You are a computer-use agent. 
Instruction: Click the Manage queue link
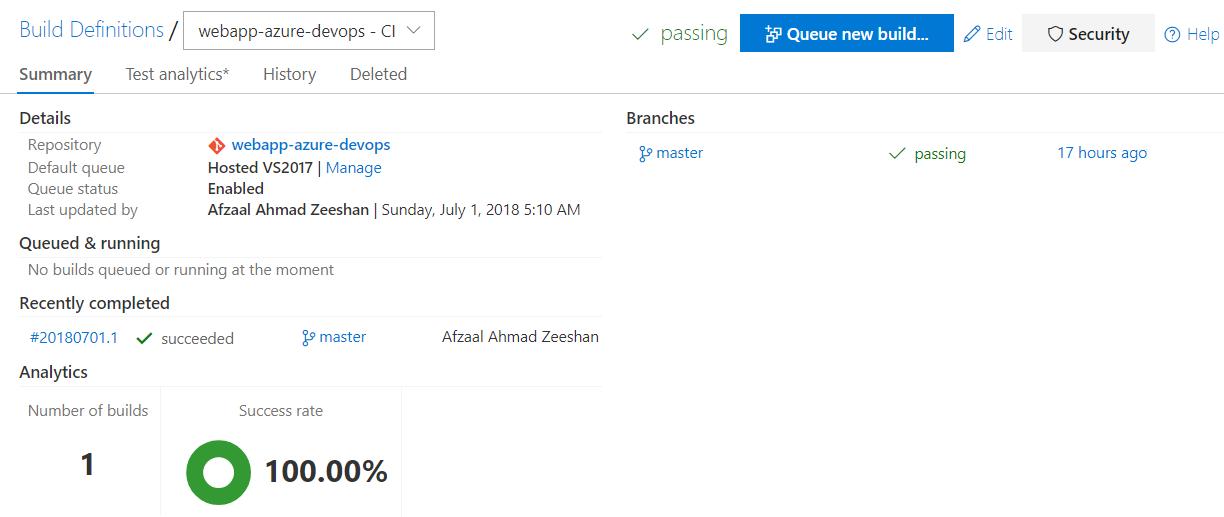(x=353, y=168)
